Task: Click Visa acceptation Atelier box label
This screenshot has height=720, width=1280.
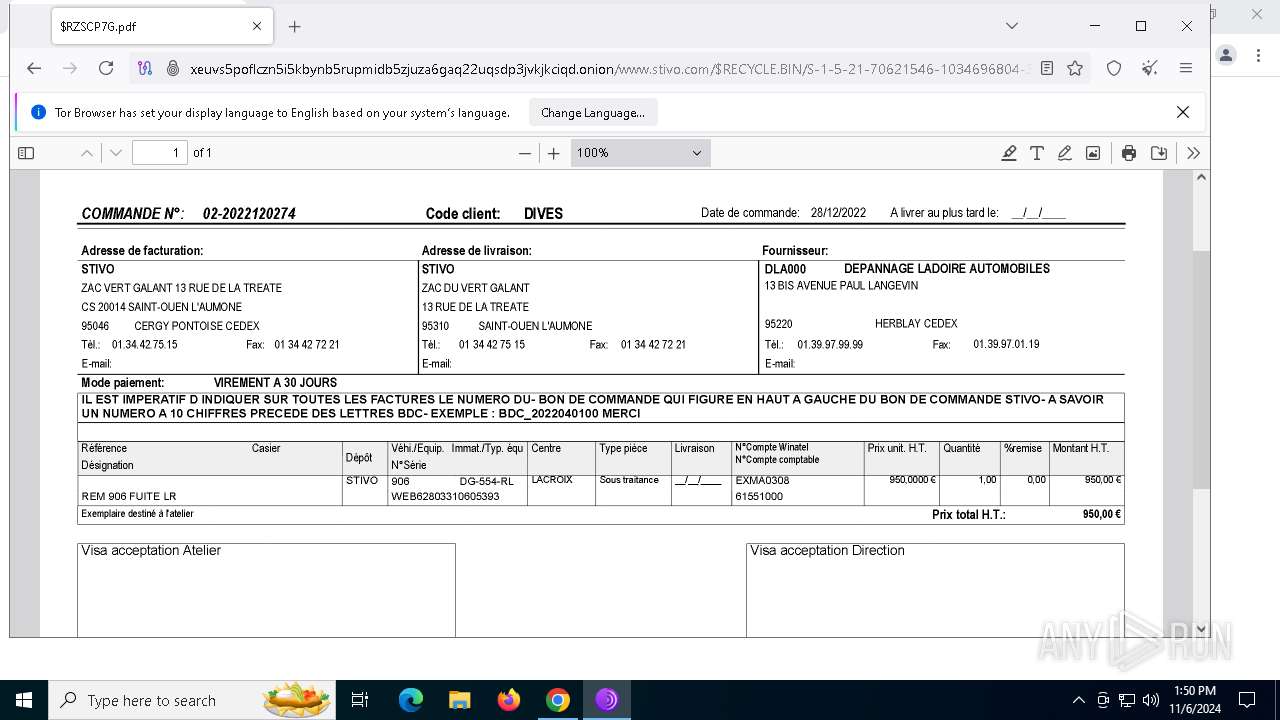Action: pos(151,551)
